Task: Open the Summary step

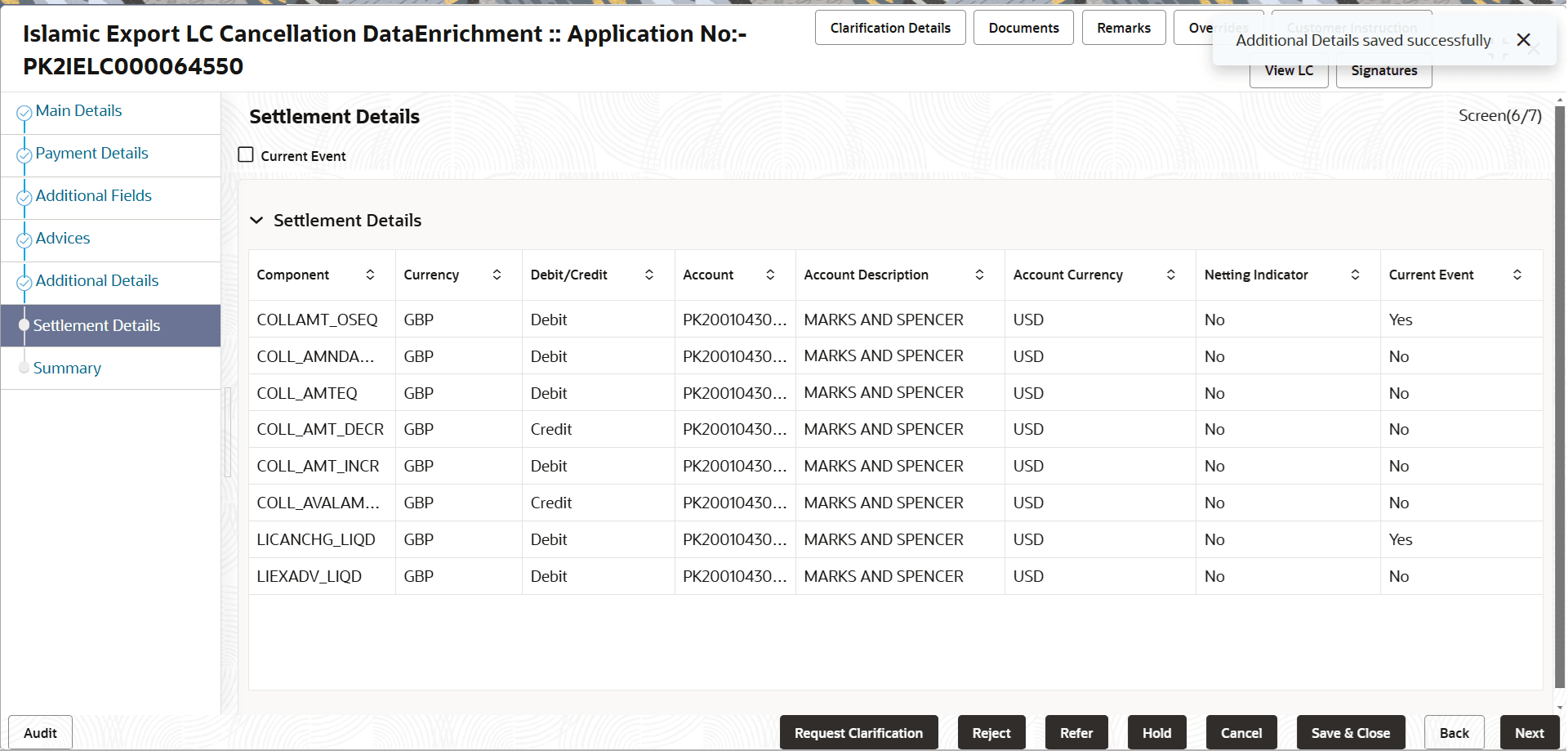Action: [67, 369]
